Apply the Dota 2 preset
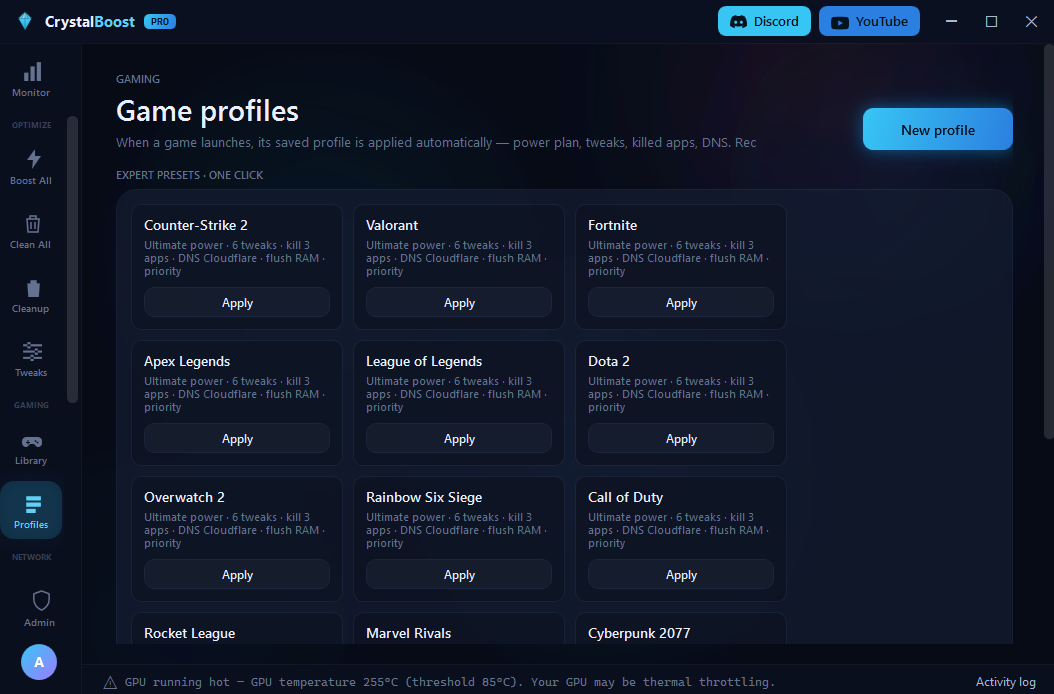Image resolution: width=1054 pixels, height=694 pixels. (x=681, y=438)
